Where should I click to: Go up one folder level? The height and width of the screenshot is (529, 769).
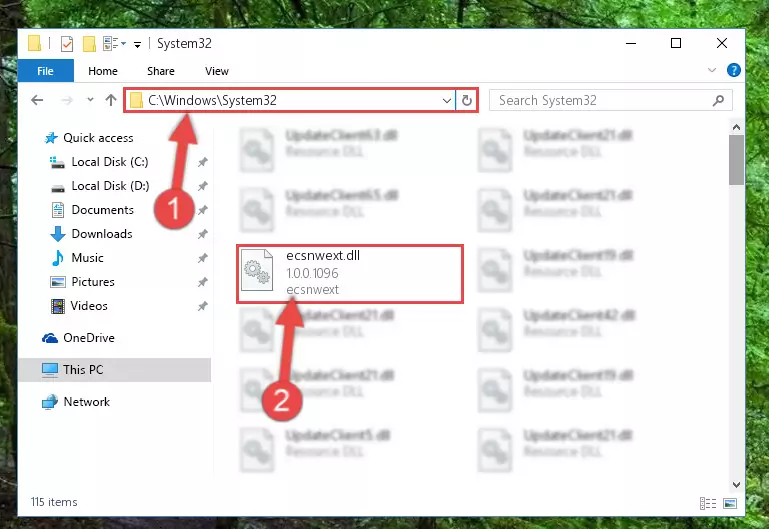point(111,100)
